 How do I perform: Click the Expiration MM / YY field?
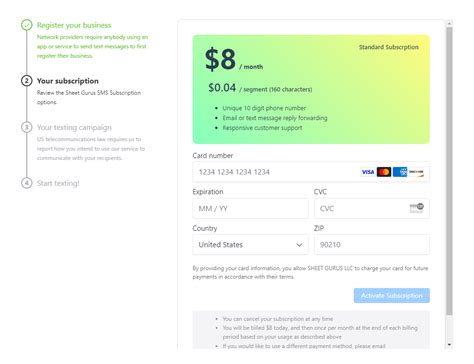coord(250,209)
